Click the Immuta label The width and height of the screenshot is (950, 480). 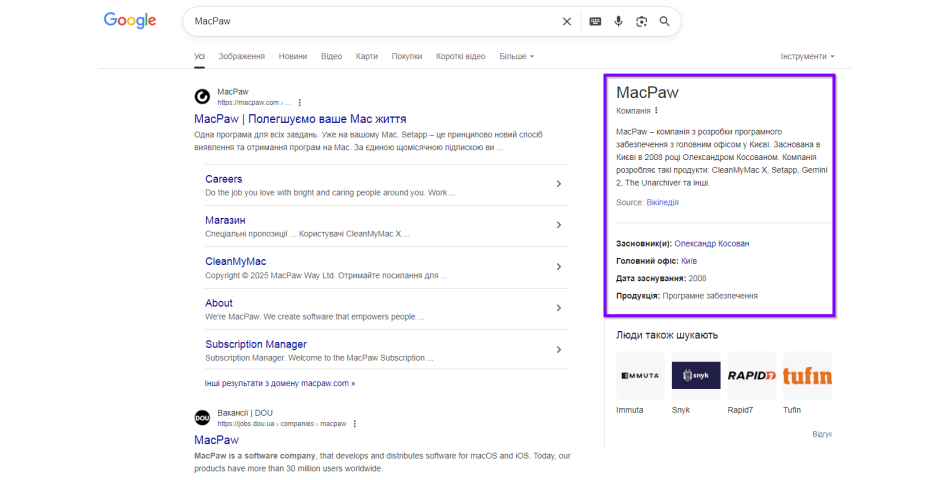point(629,410)
